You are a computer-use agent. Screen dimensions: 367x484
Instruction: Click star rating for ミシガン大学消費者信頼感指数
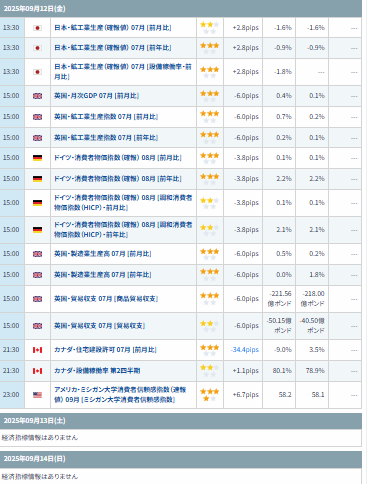click(x=210, y=395)
